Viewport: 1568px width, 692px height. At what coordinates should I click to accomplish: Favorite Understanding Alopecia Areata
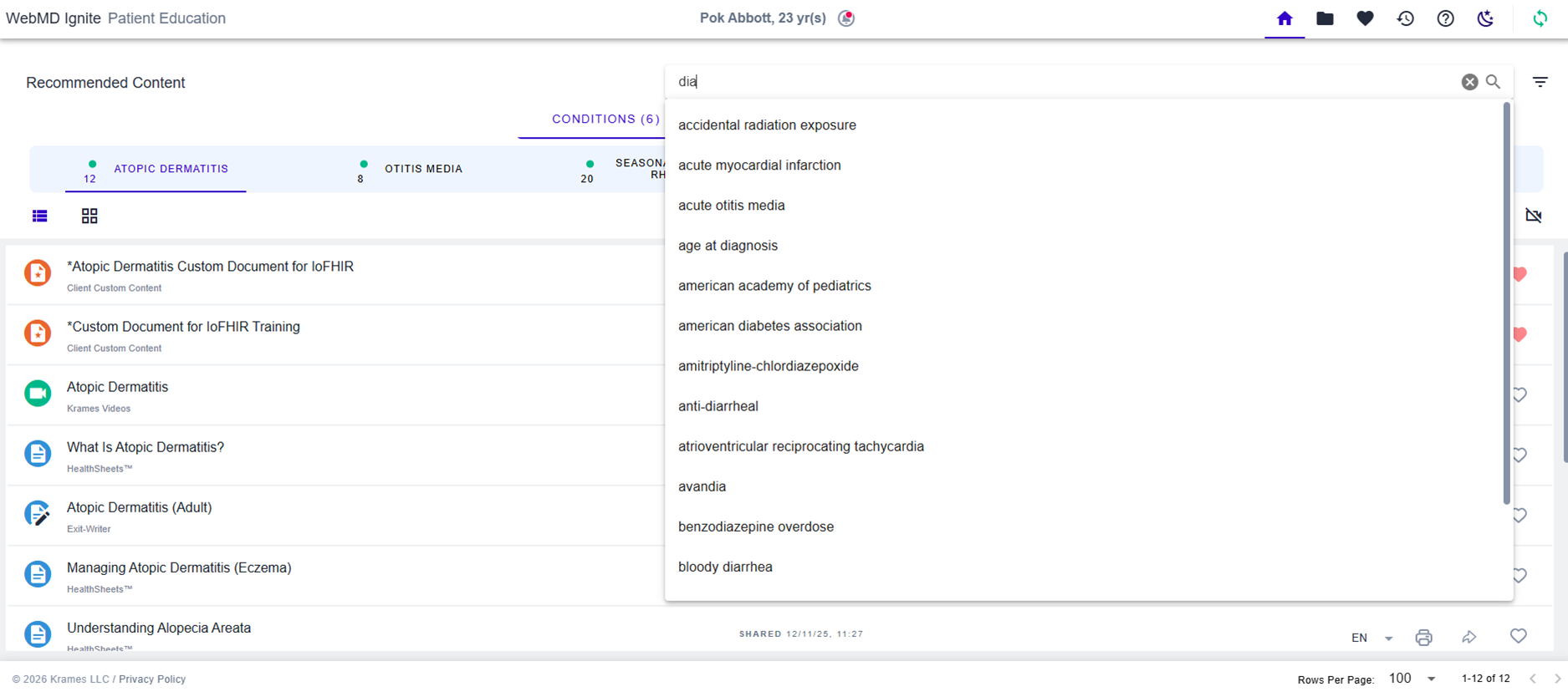pos(1519,636)
